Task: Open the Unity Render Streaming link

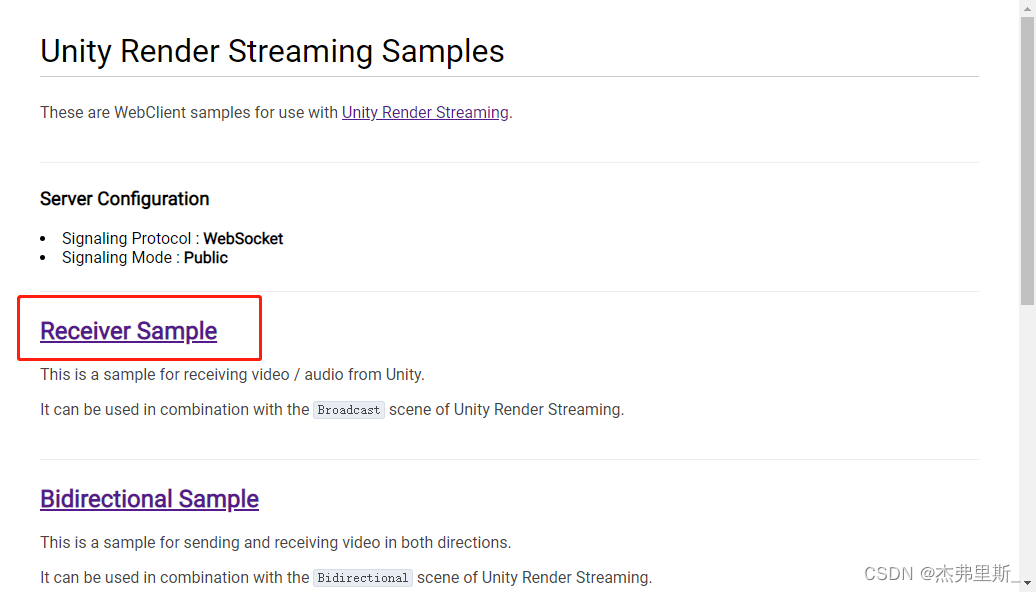Action: [425, 112]
